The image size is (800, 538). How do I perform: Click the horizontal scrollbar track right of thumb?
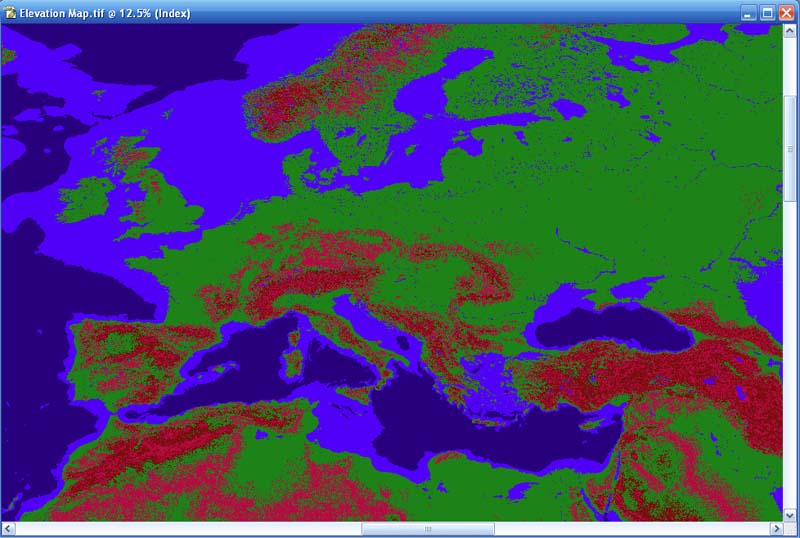[630, 529]
